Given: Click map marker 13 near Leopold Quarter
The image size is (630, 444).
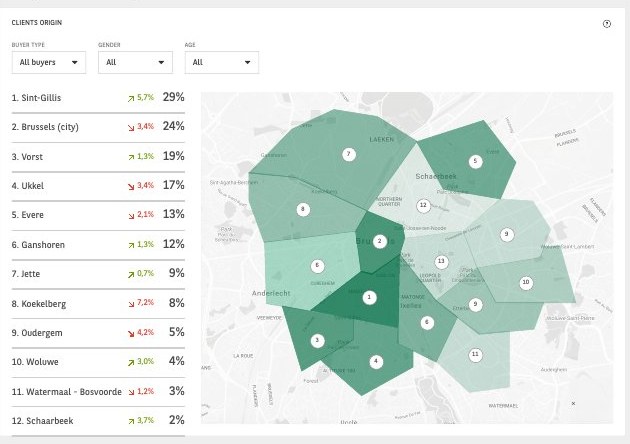Looking at the screenshot, I should [441, 262].
